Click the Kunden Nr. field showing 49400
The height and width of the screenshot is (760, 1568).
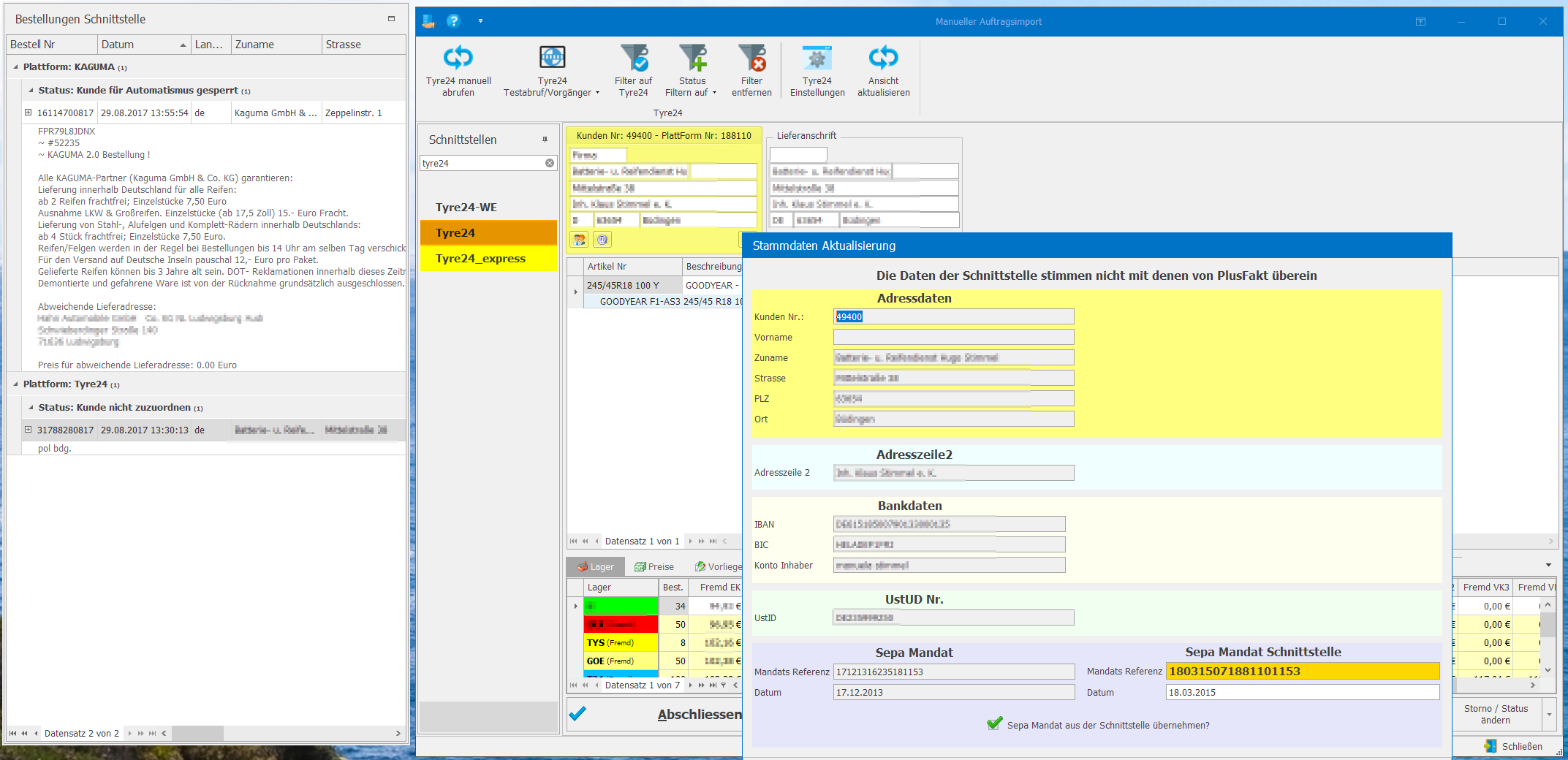point(953,316)
